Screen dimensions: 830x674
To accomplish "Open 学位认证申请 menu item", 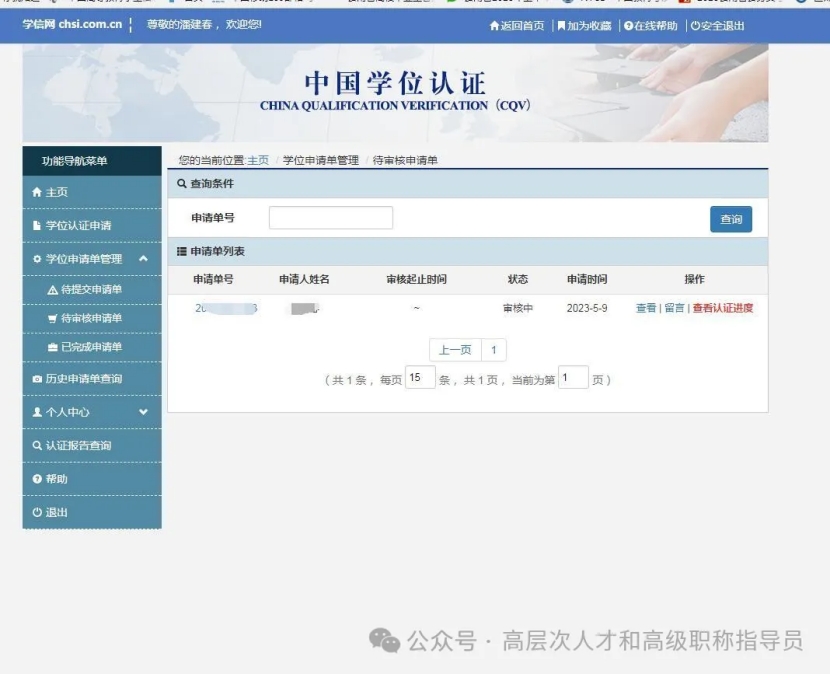I will pyautogui.click(x=92, y=226).
